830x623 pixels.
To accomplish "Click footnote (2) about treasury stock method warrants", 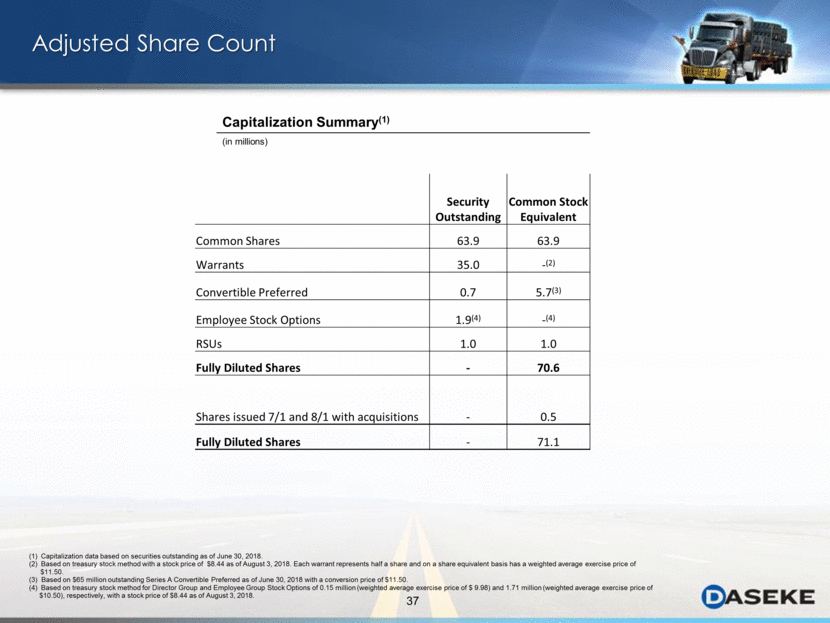I will (332, 567).
